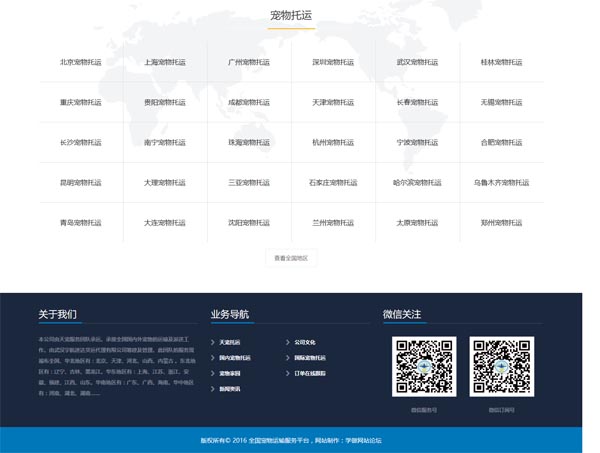The width and height of the screenshot is (600, 453).
Task: Select 青岛宠物托运 link
Action: [x=81, y=223]
